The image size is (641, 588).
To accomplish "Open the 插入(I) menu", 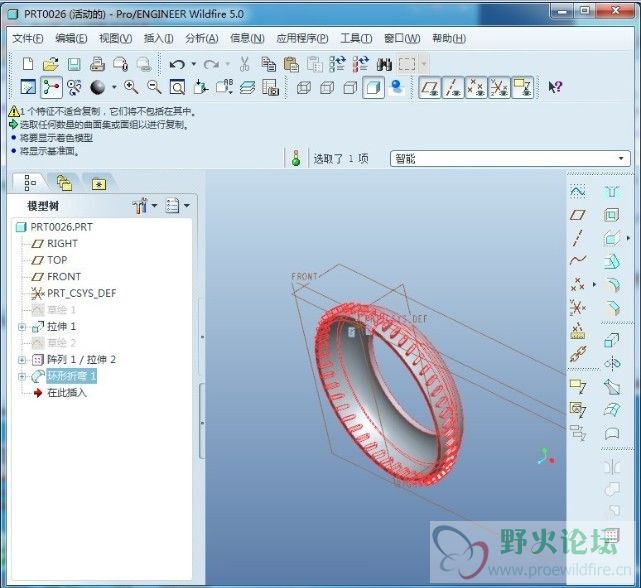I will 159,38.
